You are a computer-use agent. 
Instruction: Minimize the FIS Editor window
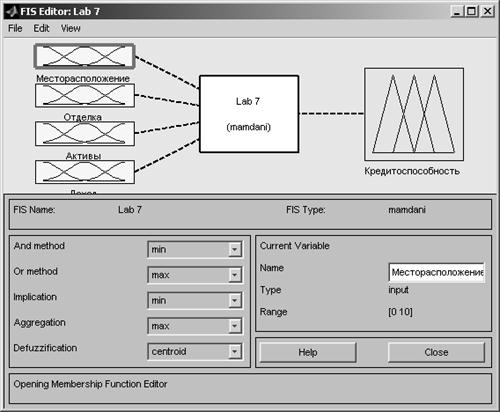457,11
